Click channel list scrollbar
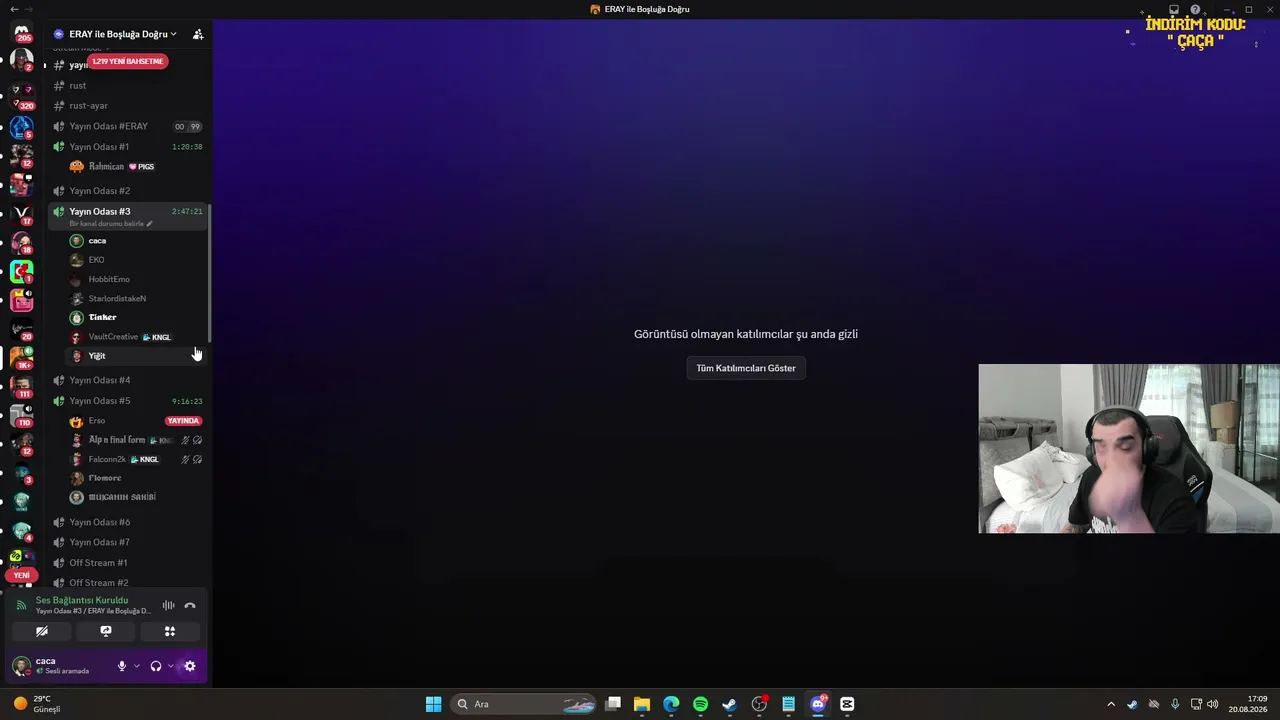Image resolution: width=1280 pixels, height=720 pixels. 209,275
